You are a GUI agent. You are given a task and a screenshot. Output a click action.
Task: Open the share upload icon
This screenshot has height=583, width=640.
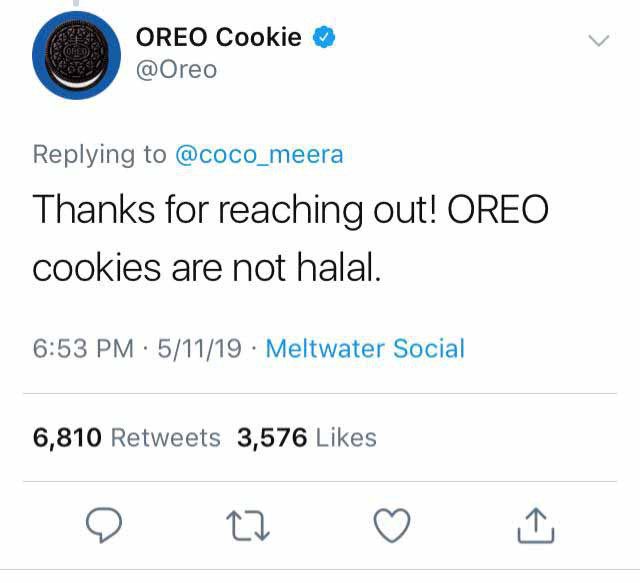pyautogui.click(x=536, y=525)
